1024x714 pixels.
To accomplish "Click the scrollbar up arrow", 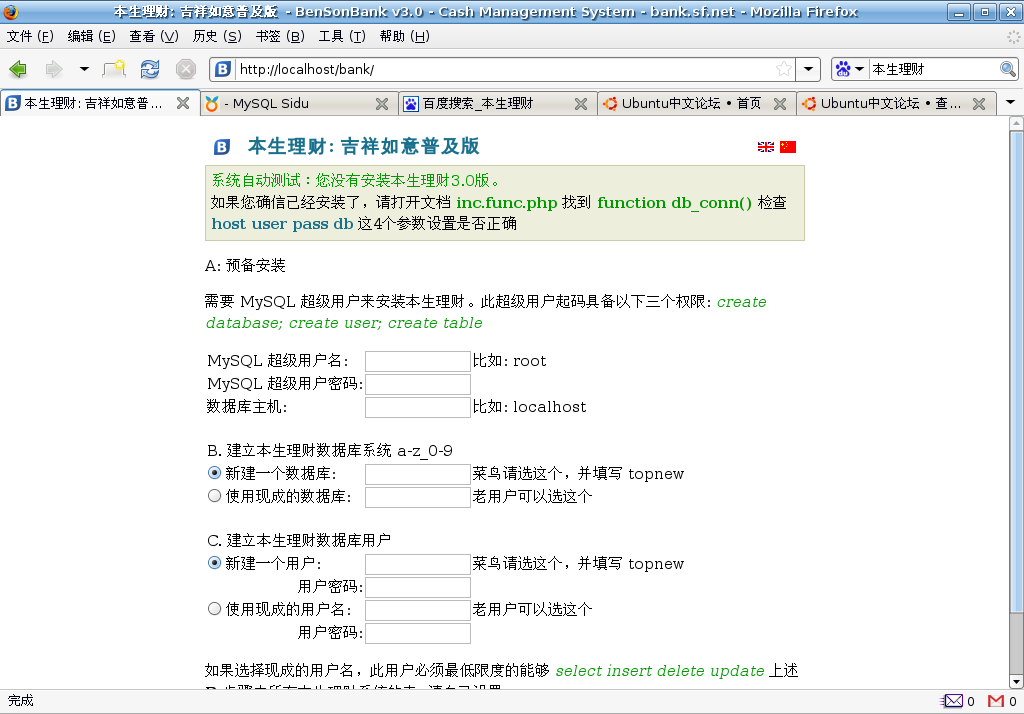I will [x=1016, y=123].
